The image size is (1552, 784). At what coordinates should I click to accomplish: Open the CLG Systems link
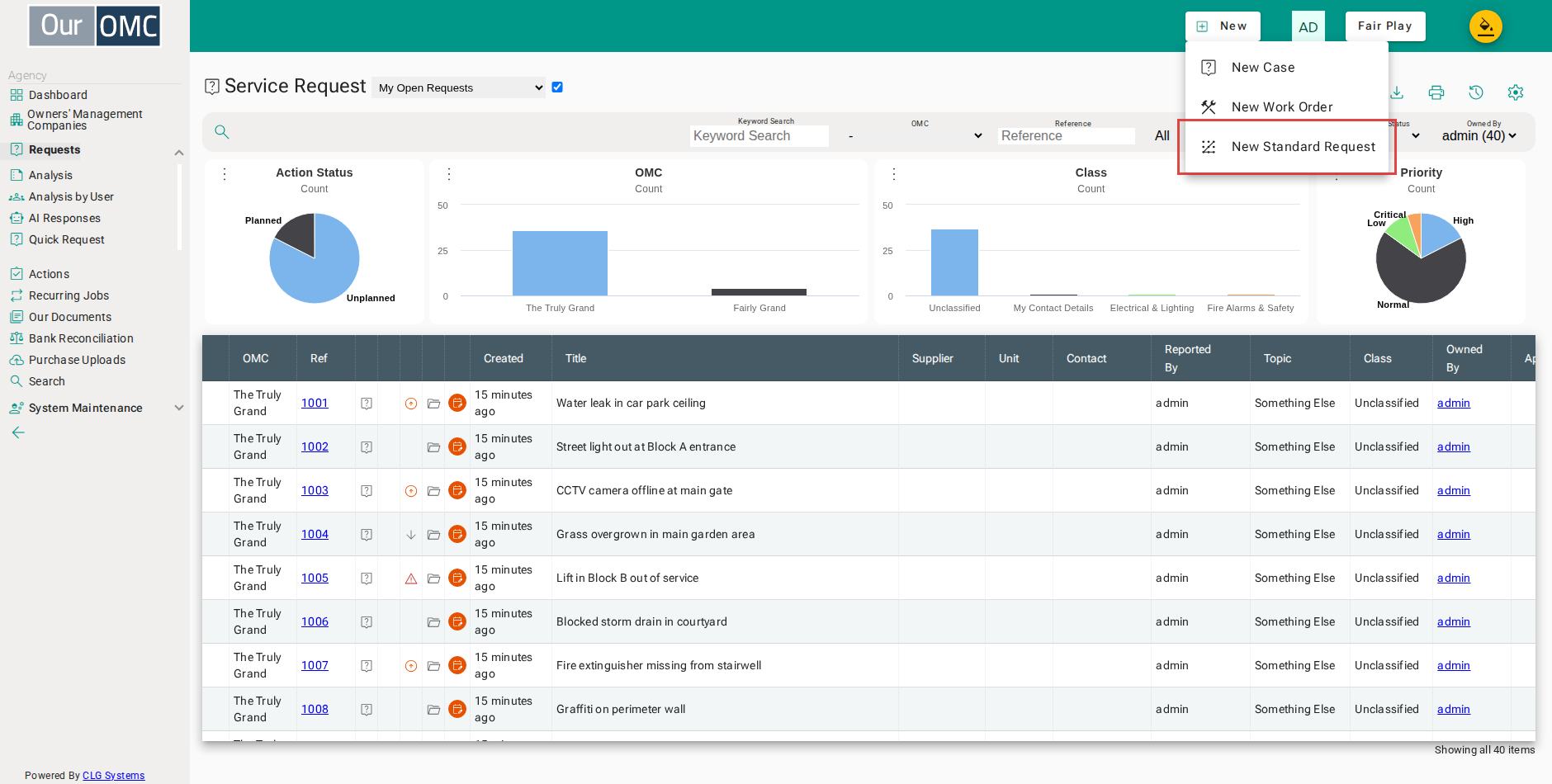pos(114,776)
